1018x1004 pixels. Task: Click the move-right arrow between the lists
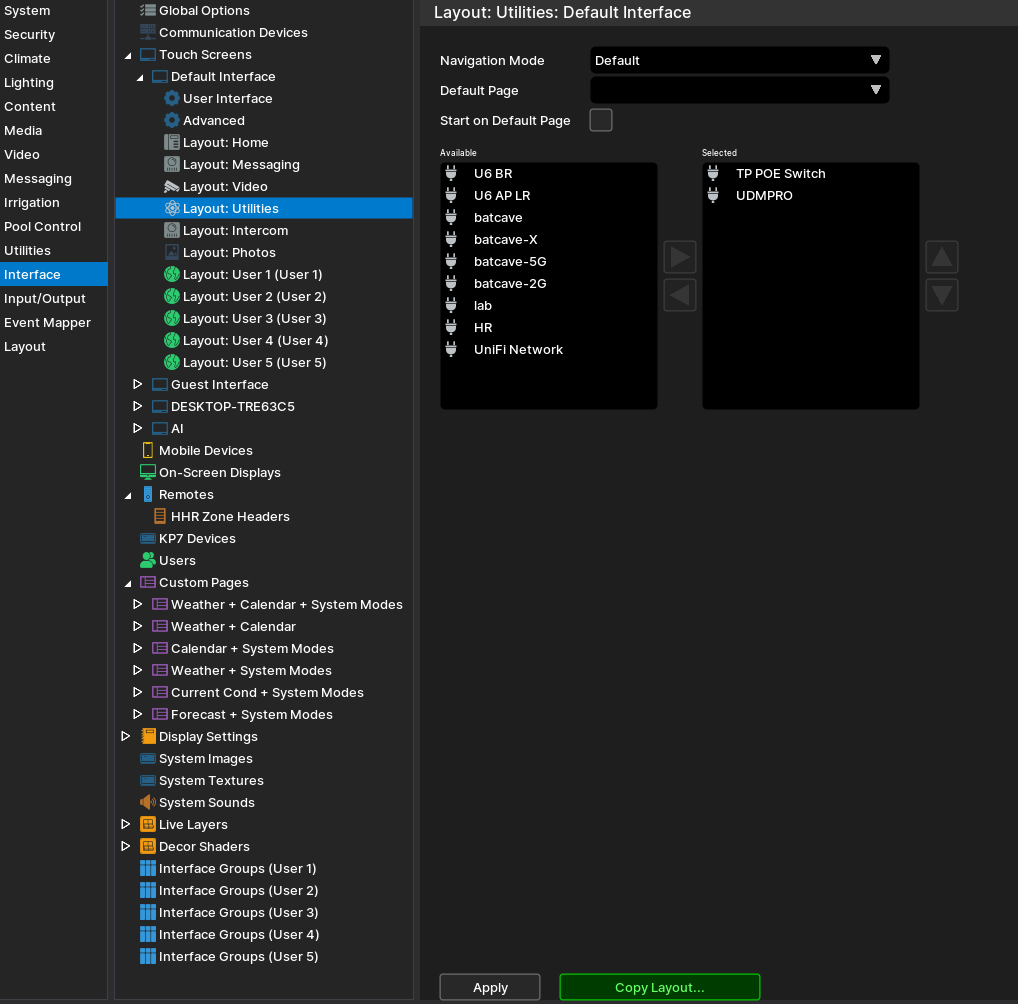click(680, 257)
